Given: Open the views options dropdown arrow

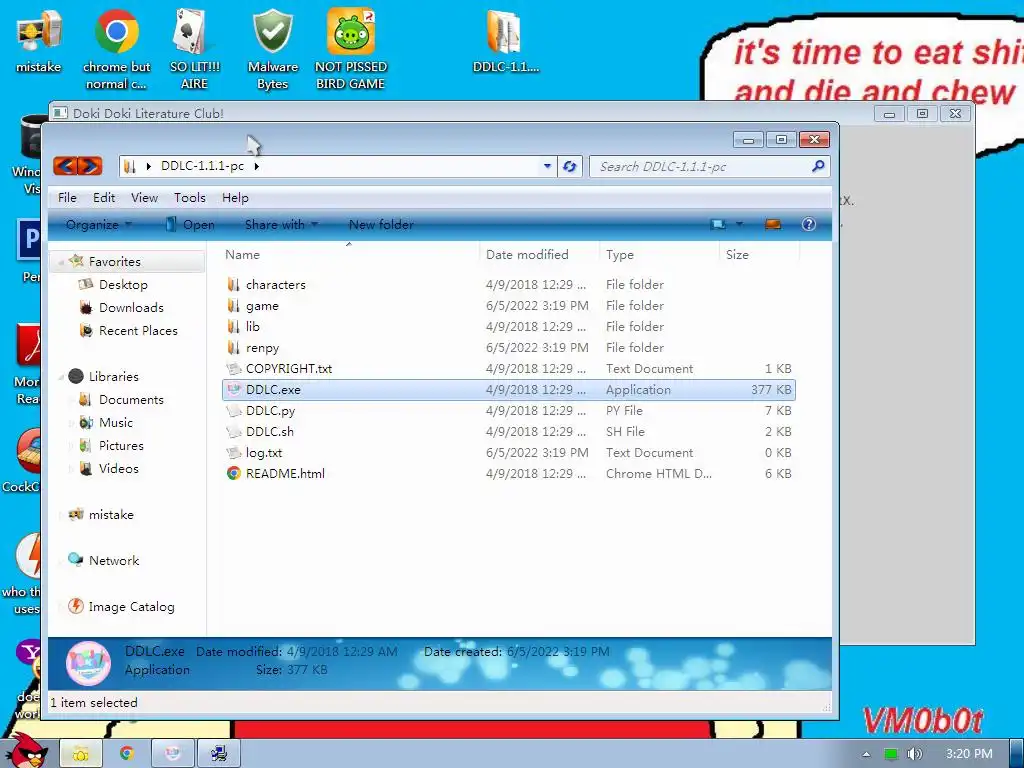Looking at the screenshot, I should click(x=739, y=225).
